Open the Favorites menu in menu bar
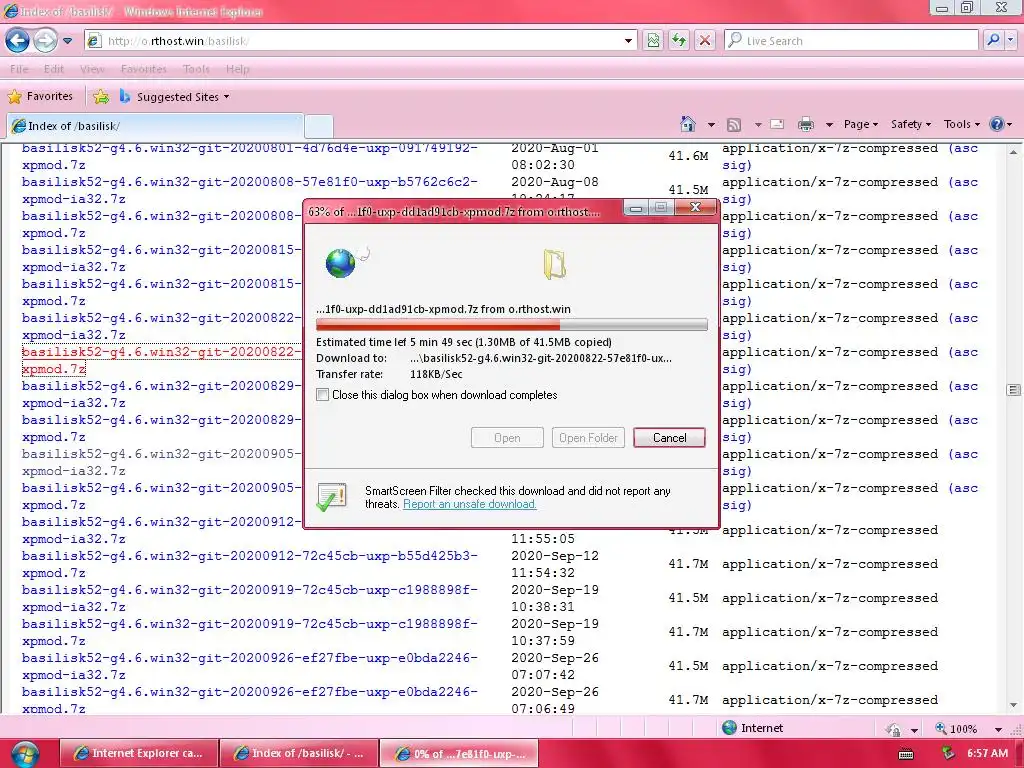This screenshot has width=1024, height=768. (144, 69)
